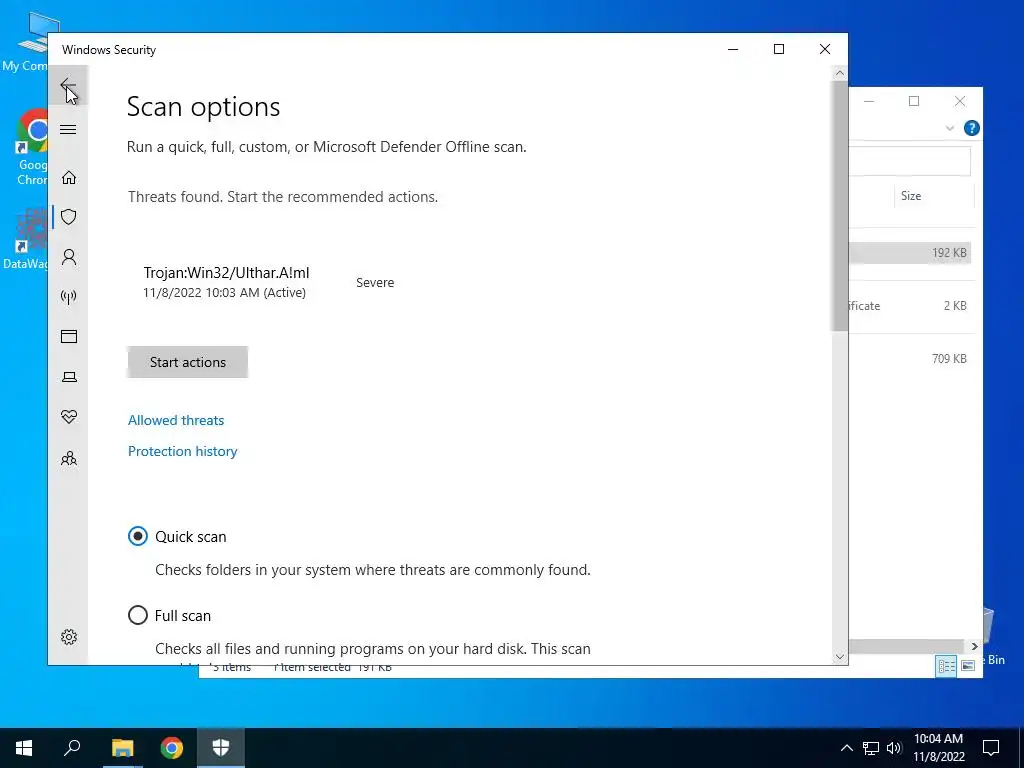Minimize the Windows Security window

733,50
